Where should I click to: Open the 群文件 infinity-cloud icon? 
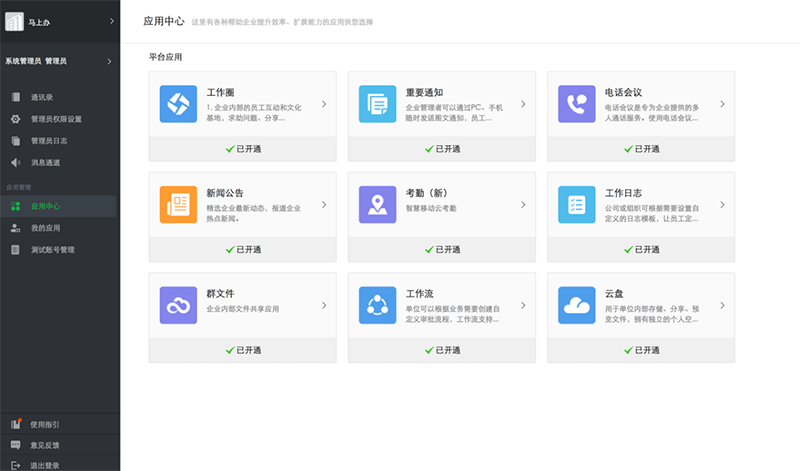pos(178,305)
